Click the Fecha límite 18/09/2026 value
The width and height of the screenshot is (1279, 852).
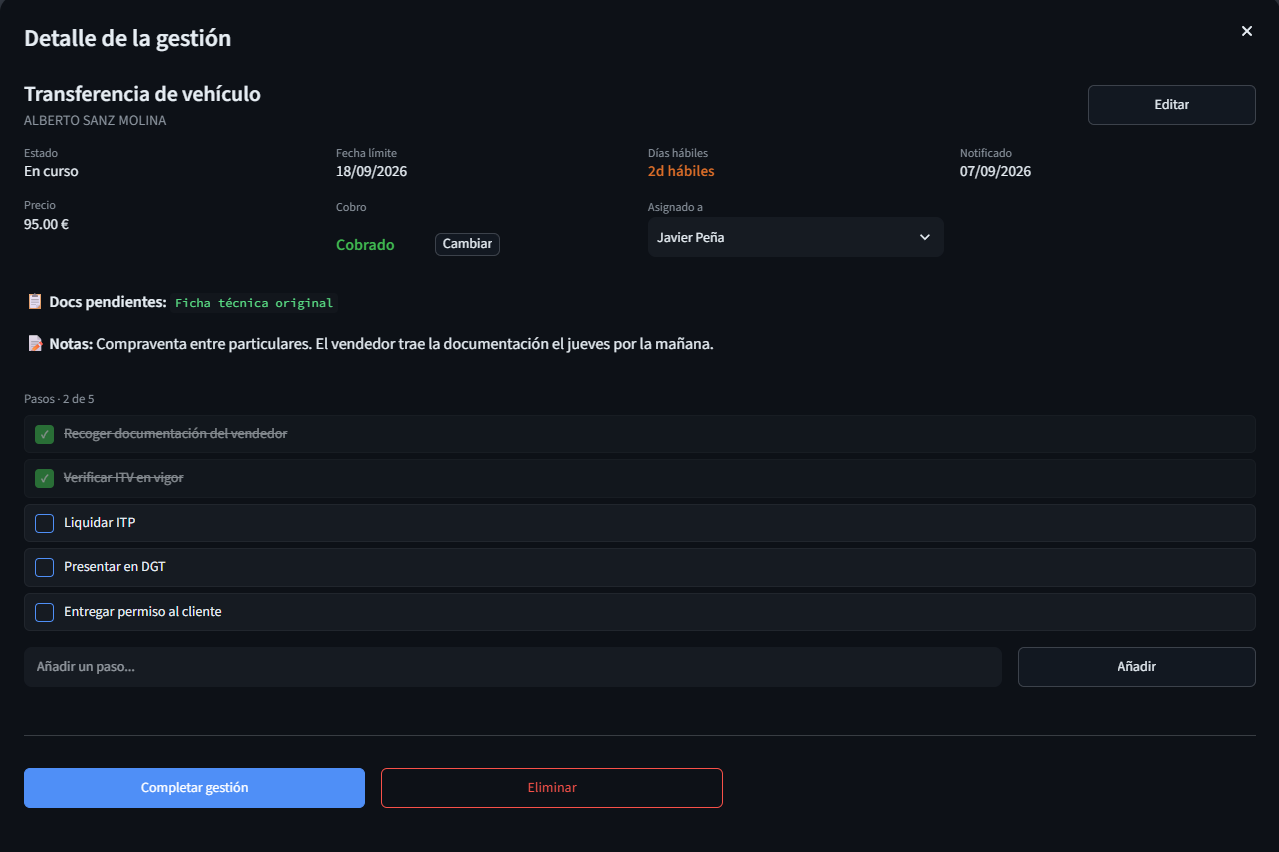tap(371, 171)
